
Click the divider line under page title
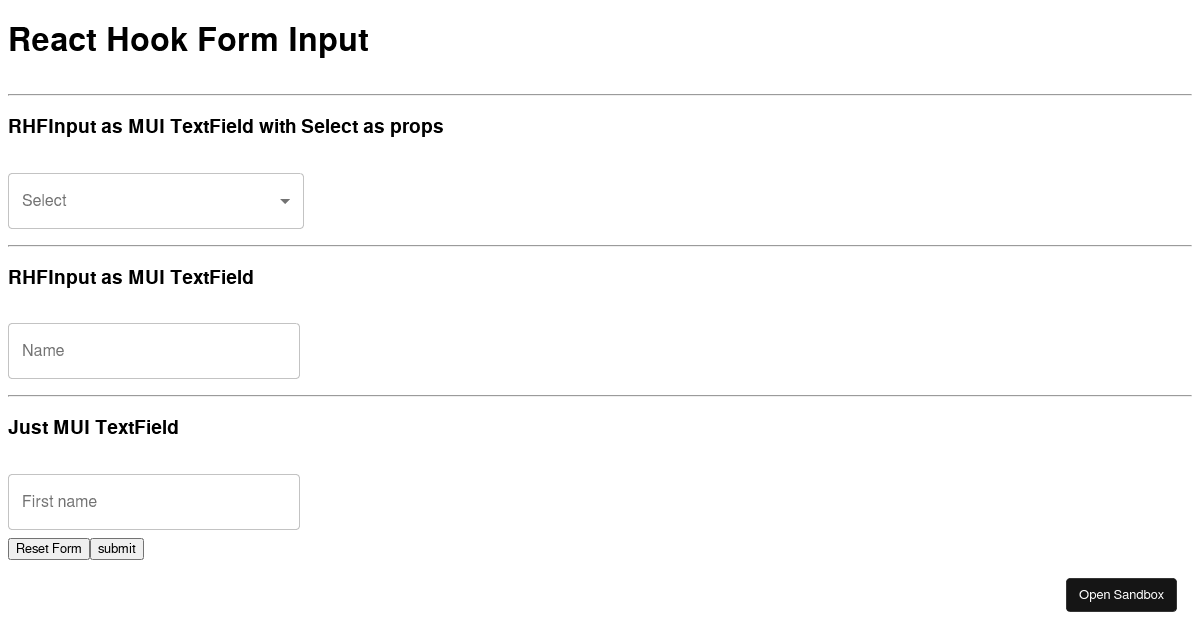(600, 94)
